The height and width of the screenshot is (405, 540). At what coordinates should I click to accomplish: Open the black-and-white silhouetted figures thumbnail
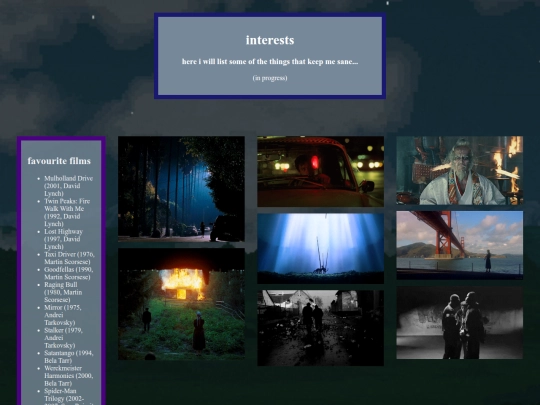tap(459, 322)
